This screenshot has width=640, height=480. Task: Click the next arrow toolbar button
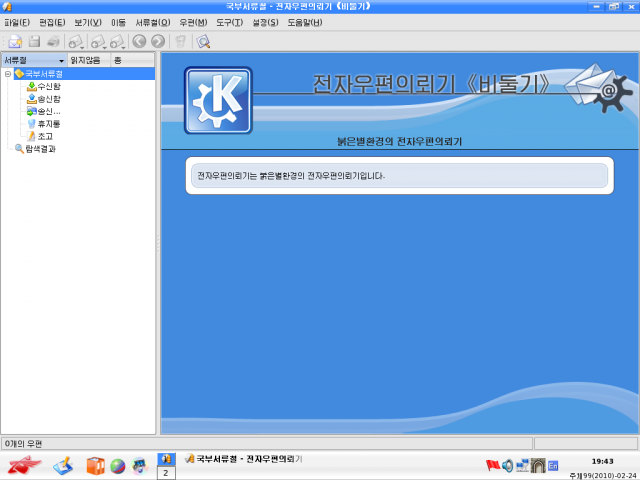pyautogui.click(x=158, y=41)
